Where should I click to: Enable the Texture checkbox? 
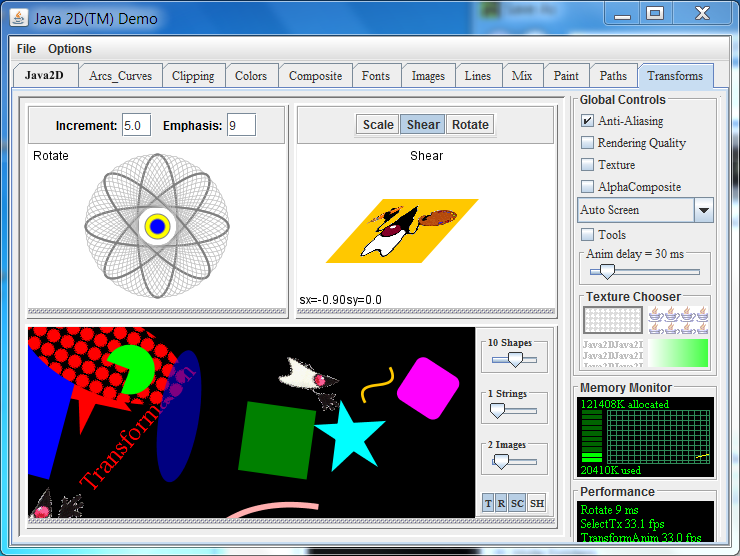click(587, 165)
